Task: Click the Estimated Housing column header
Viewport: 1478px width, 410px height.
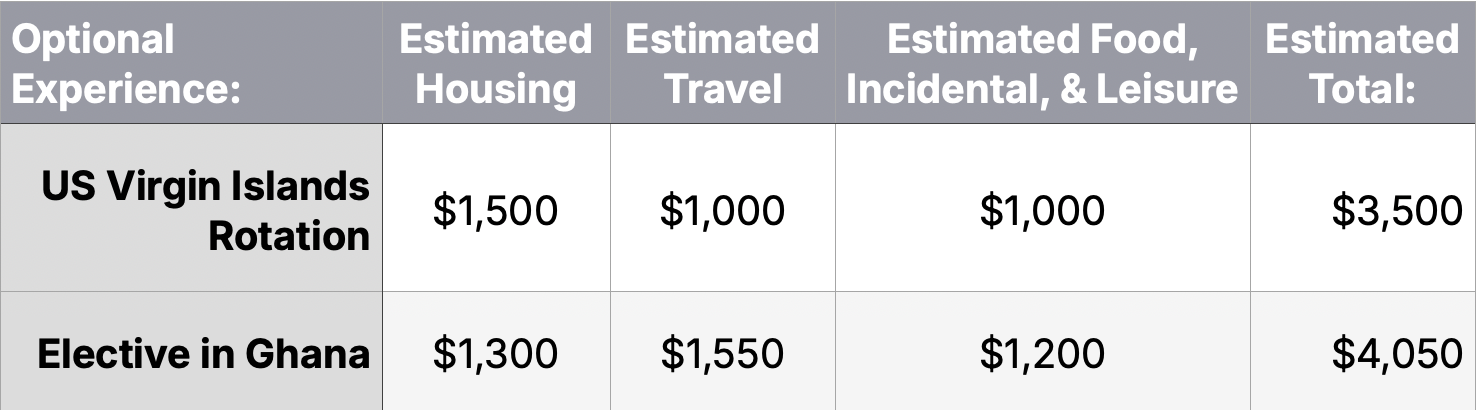Action: [496, 62]
